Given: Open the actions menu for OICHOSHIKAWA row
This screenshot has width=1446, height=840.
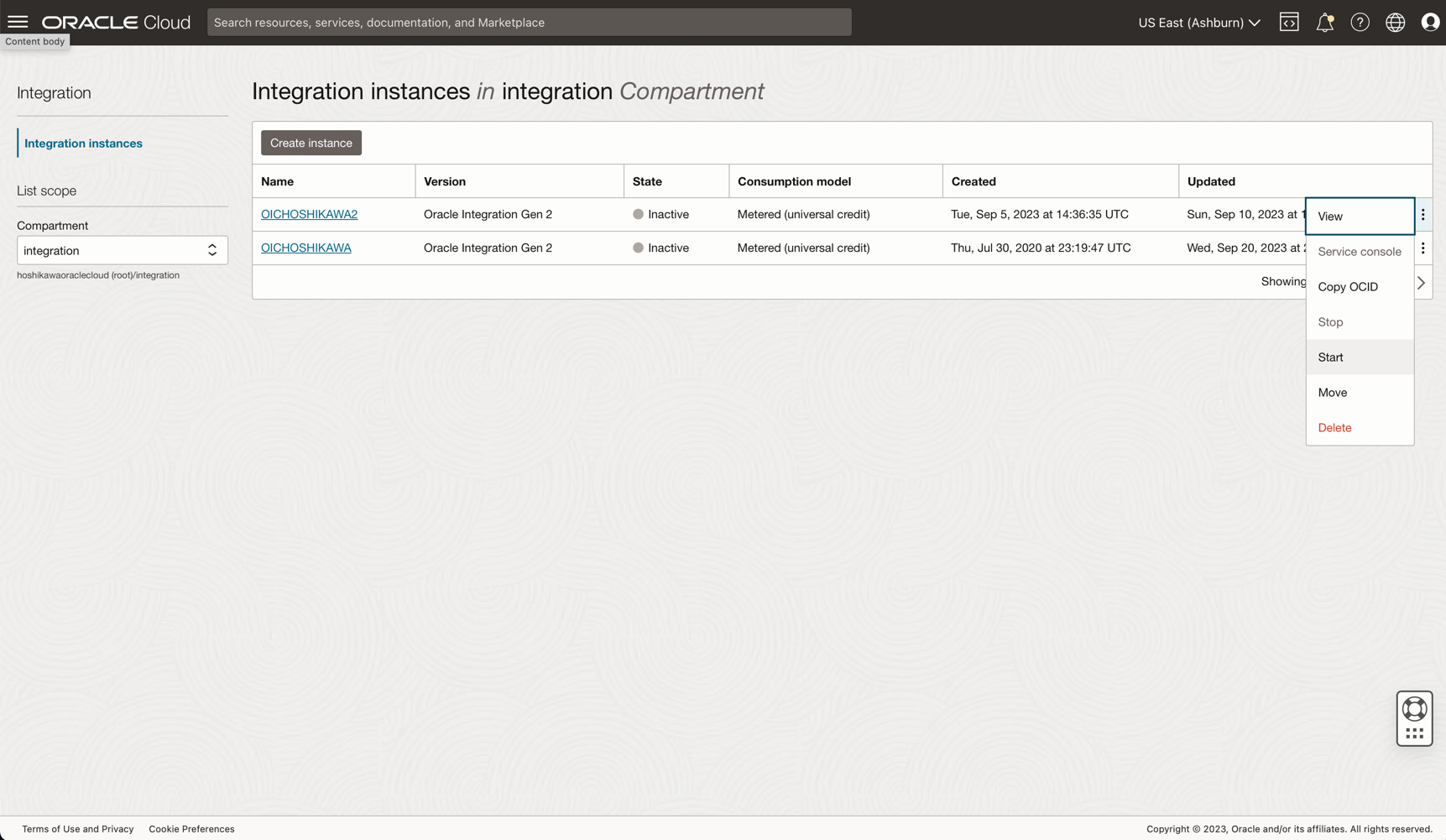Looking at the screenshot, I should click(1423, 248).
